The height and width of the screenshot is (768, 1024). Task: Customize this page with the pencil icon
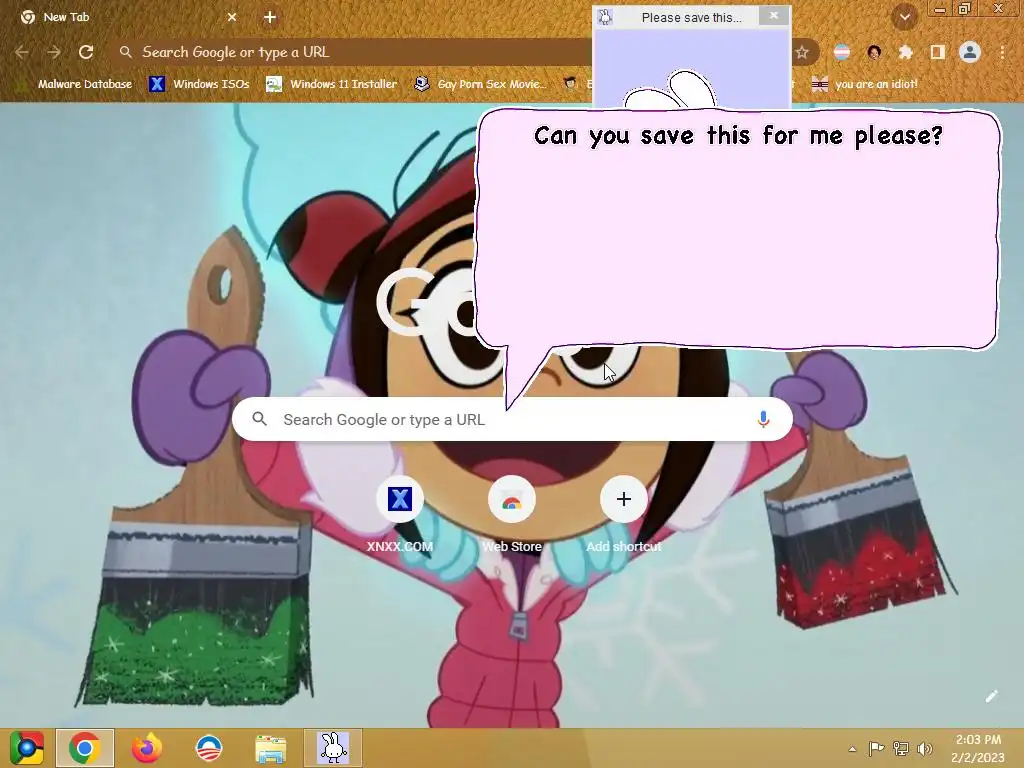coord(991,696)
